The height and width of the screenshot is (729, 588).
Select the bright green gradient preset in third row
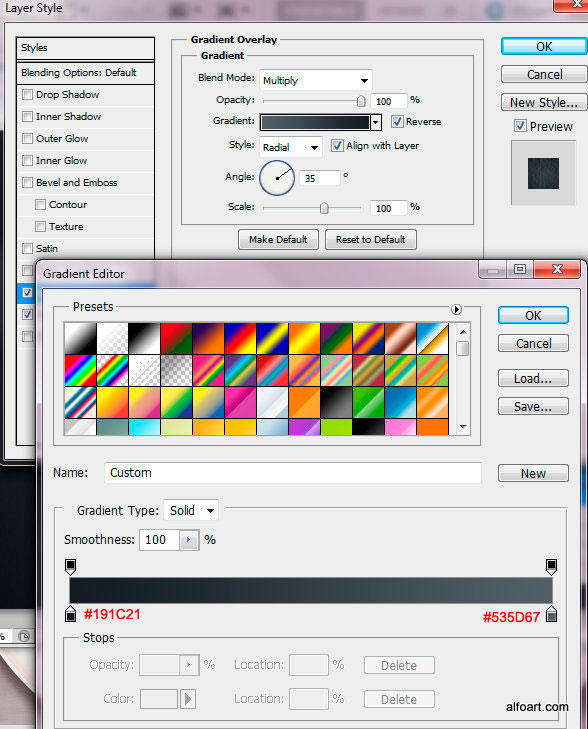pyautogui.click(x=369, y=403)
